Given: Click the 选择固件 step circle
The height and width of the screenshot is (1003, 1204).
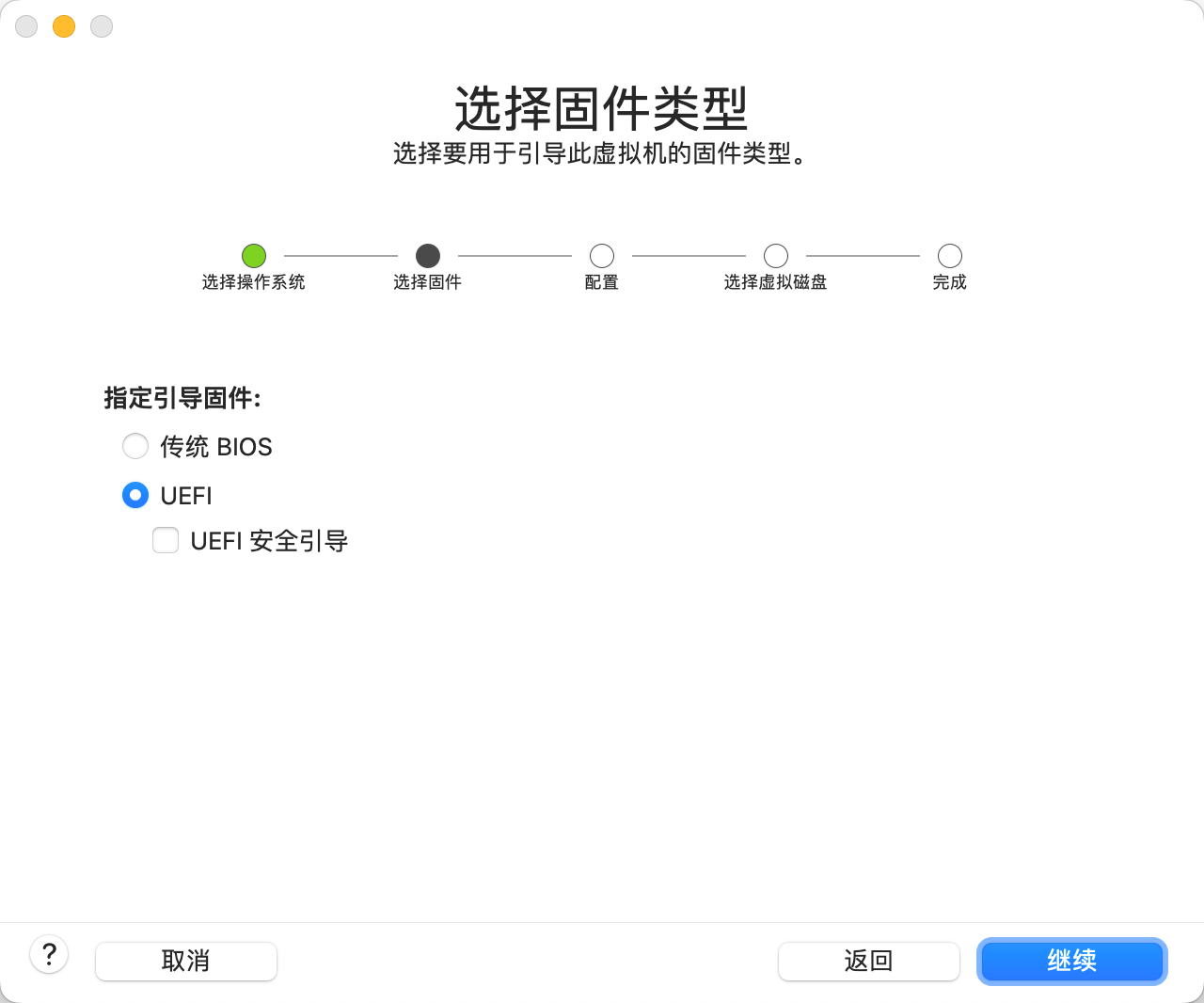Looking at the screenshot, I should [428, 256].
